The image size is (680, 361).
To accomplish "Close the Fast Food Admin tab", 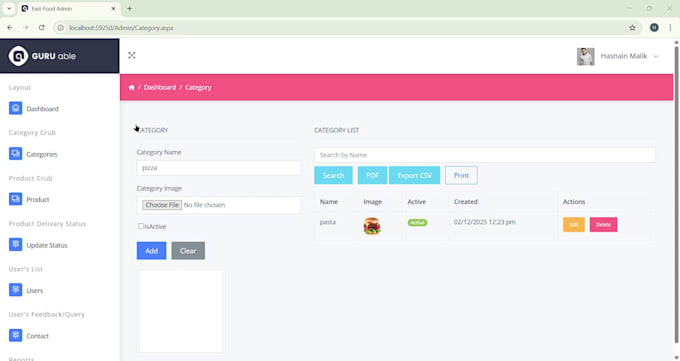I will point(114,8).
